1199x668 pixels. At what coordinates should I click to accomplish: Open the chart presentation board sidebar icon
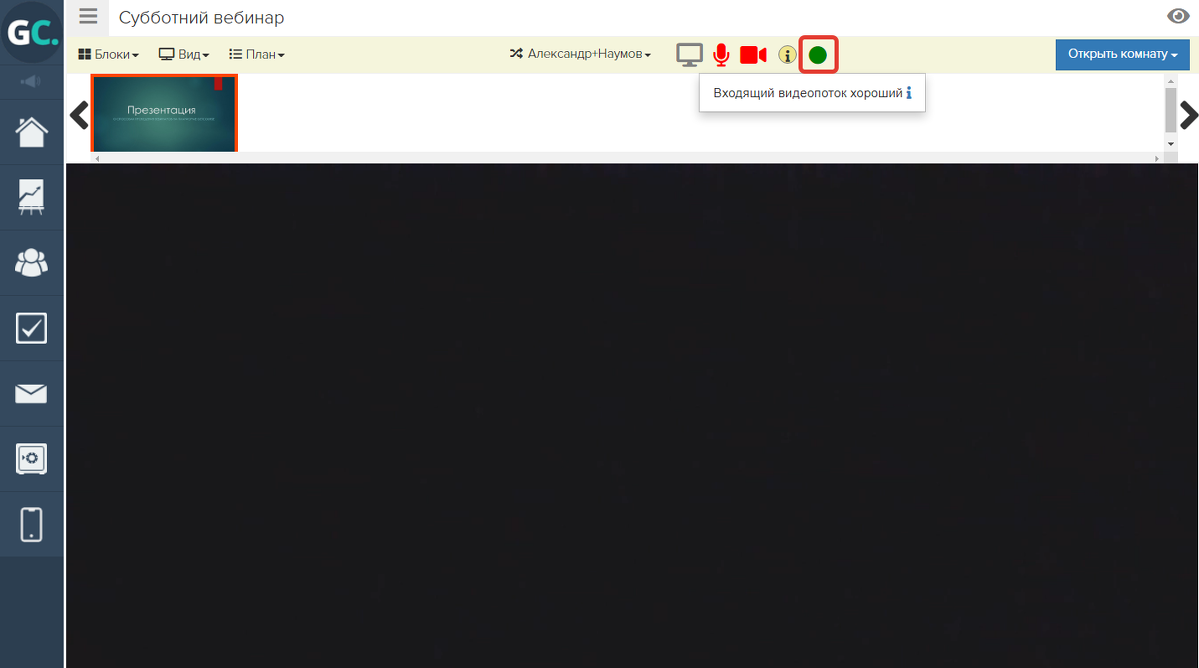pyautogui.click(x=31, y=197)
